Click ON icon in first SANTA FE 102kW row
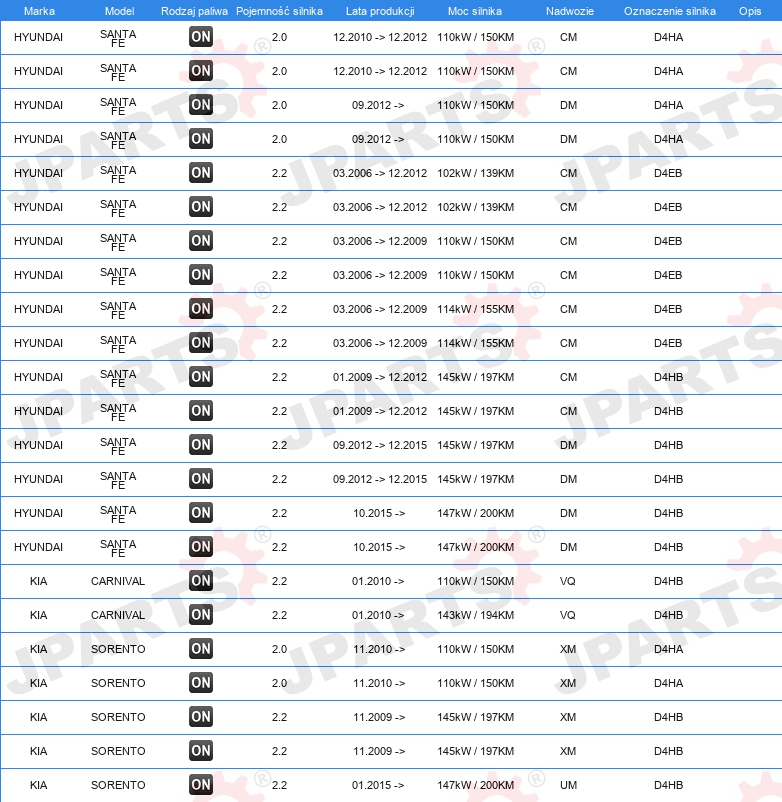This screenshot has height=802, width=782. [200, 172]
